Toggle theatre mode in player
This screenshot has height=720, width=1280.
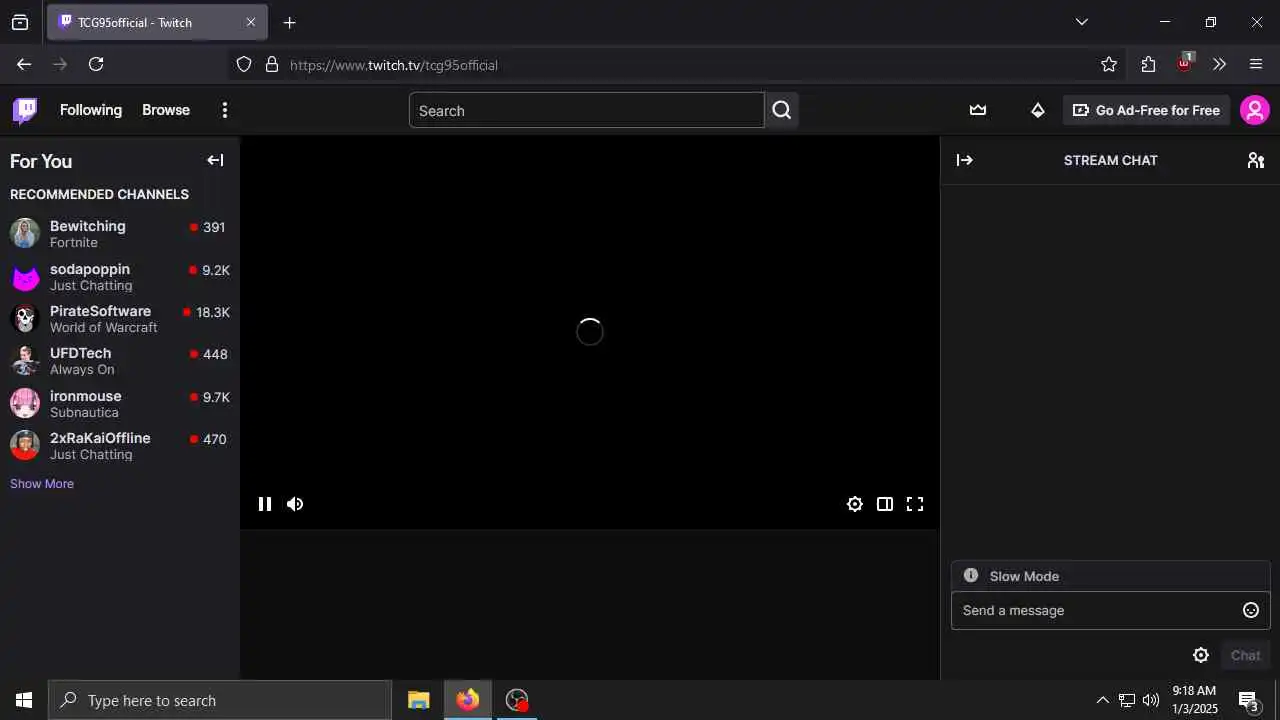pyautogui.click(x=885, y=504)
